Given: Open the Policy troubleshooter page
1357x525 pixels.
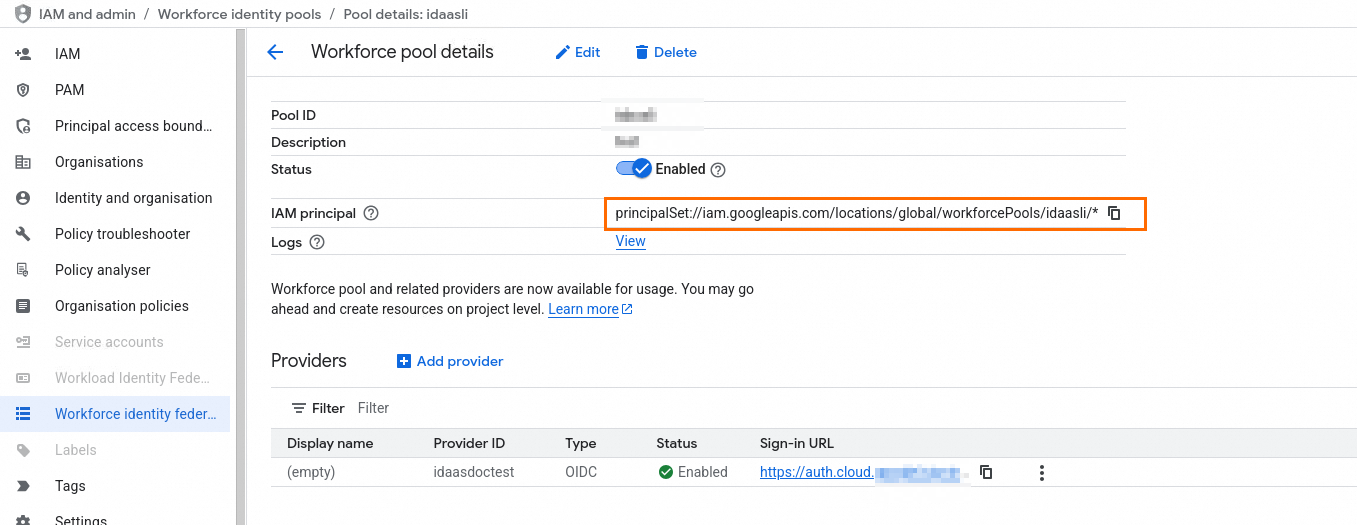Looking at the screenshot, I should pos(122,234).
